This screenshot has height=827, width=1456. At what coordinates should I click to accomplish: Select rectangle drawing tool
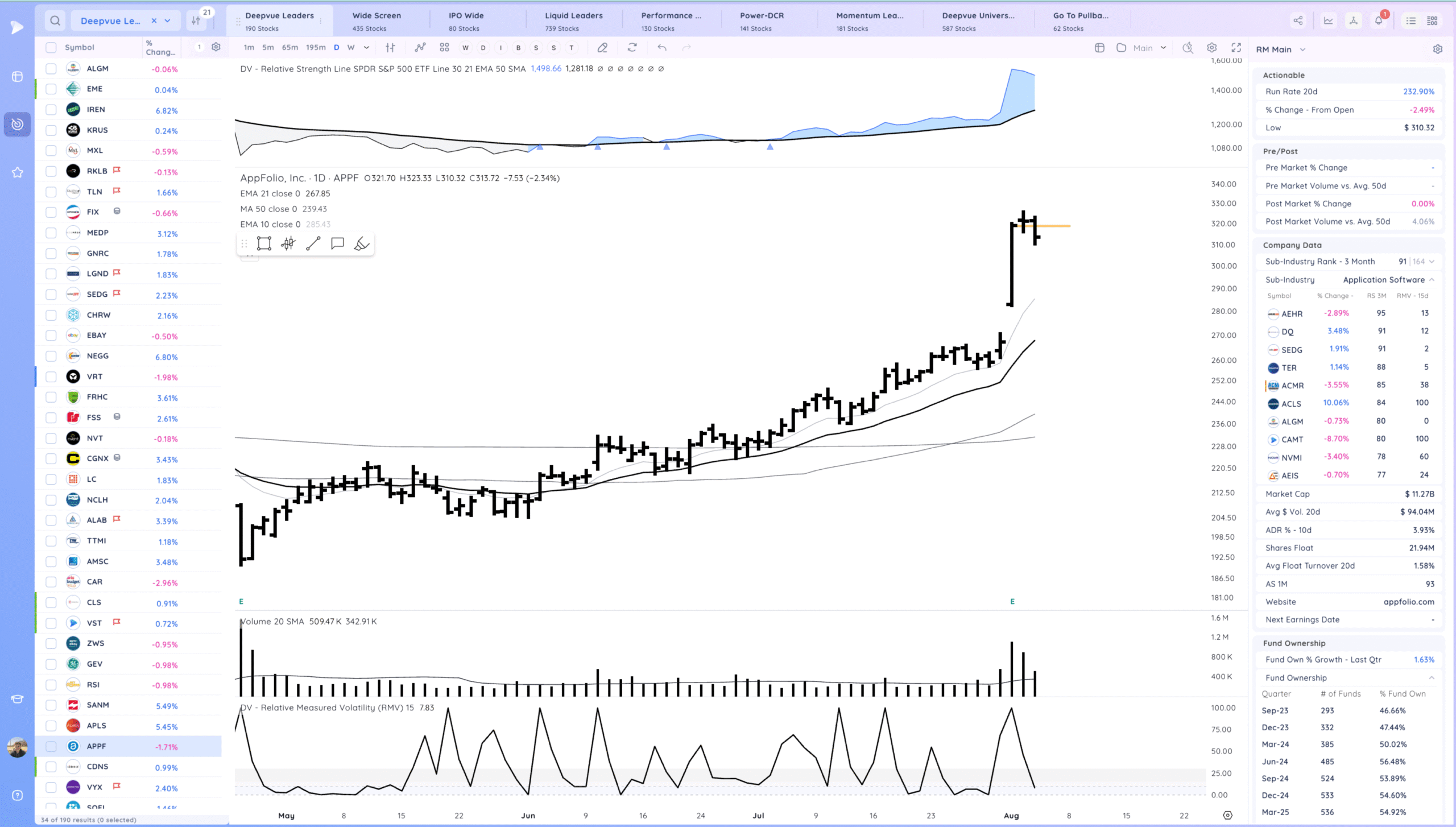[264, 244]
